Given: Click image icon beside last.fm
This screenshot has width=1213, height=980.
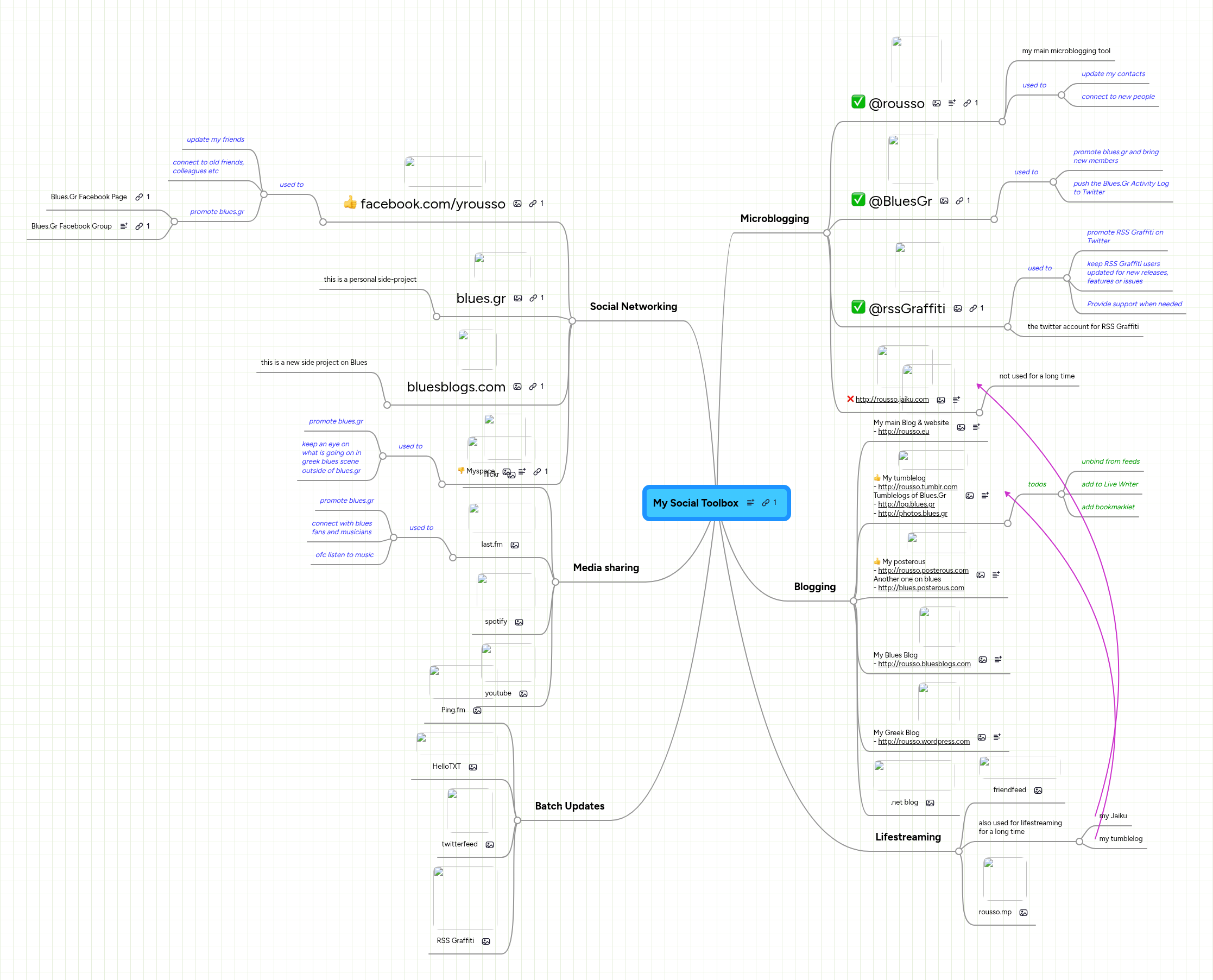Looking at the screenshot, I should (515, 545).
